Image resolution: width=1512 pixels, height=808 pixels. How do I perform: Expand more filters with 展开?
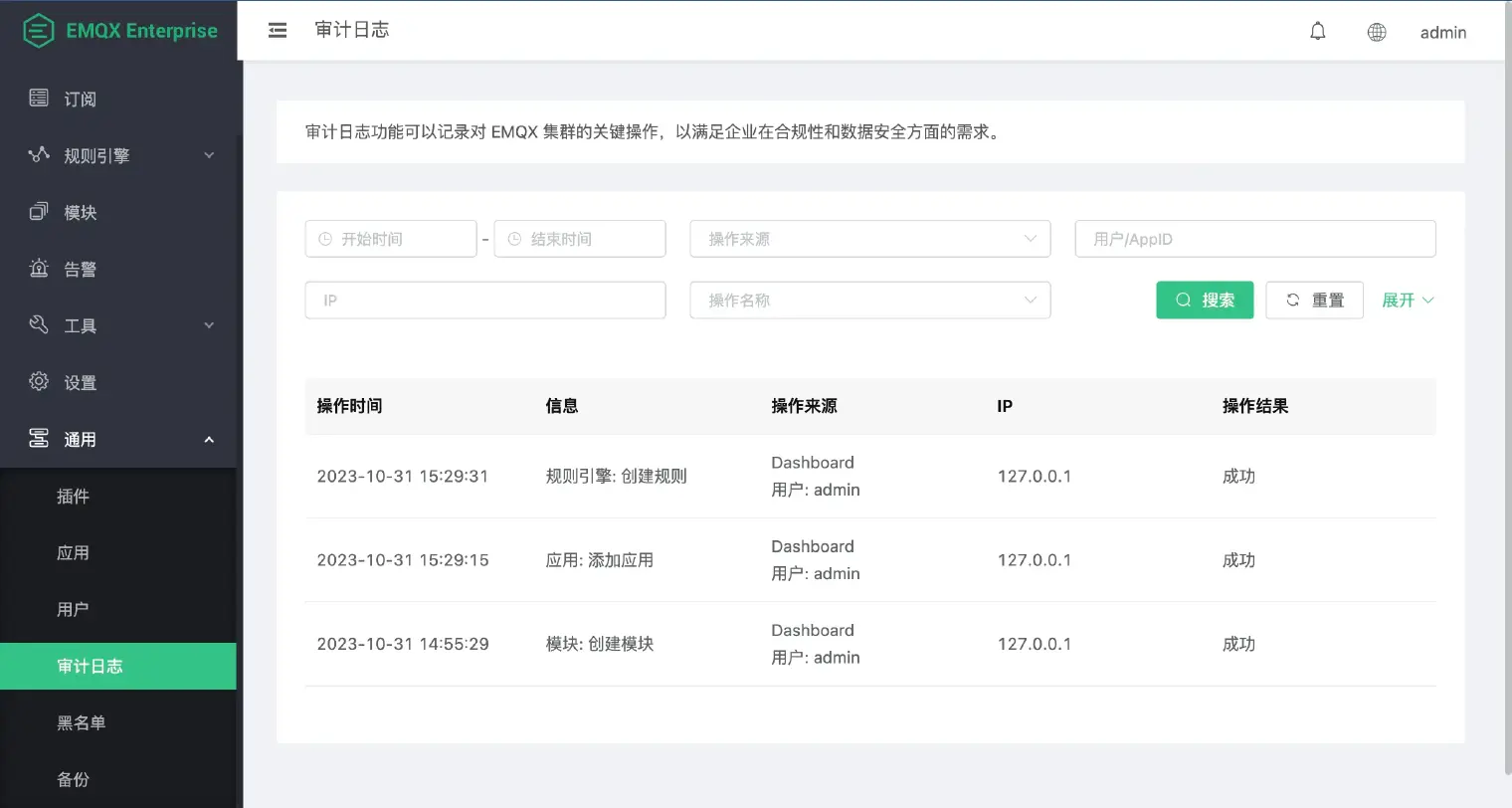pos(1408,300)
